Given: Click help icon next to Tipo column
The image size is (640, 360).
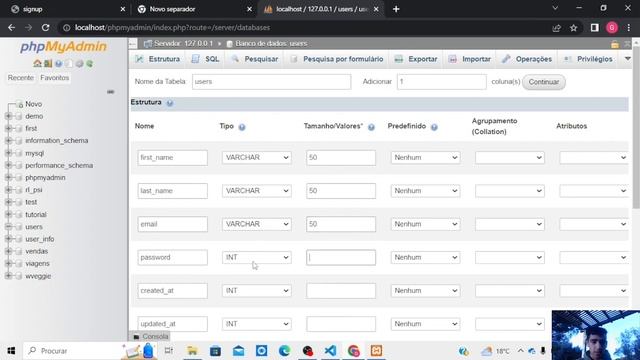Looking at the screenshot, I should pos(242,127).
